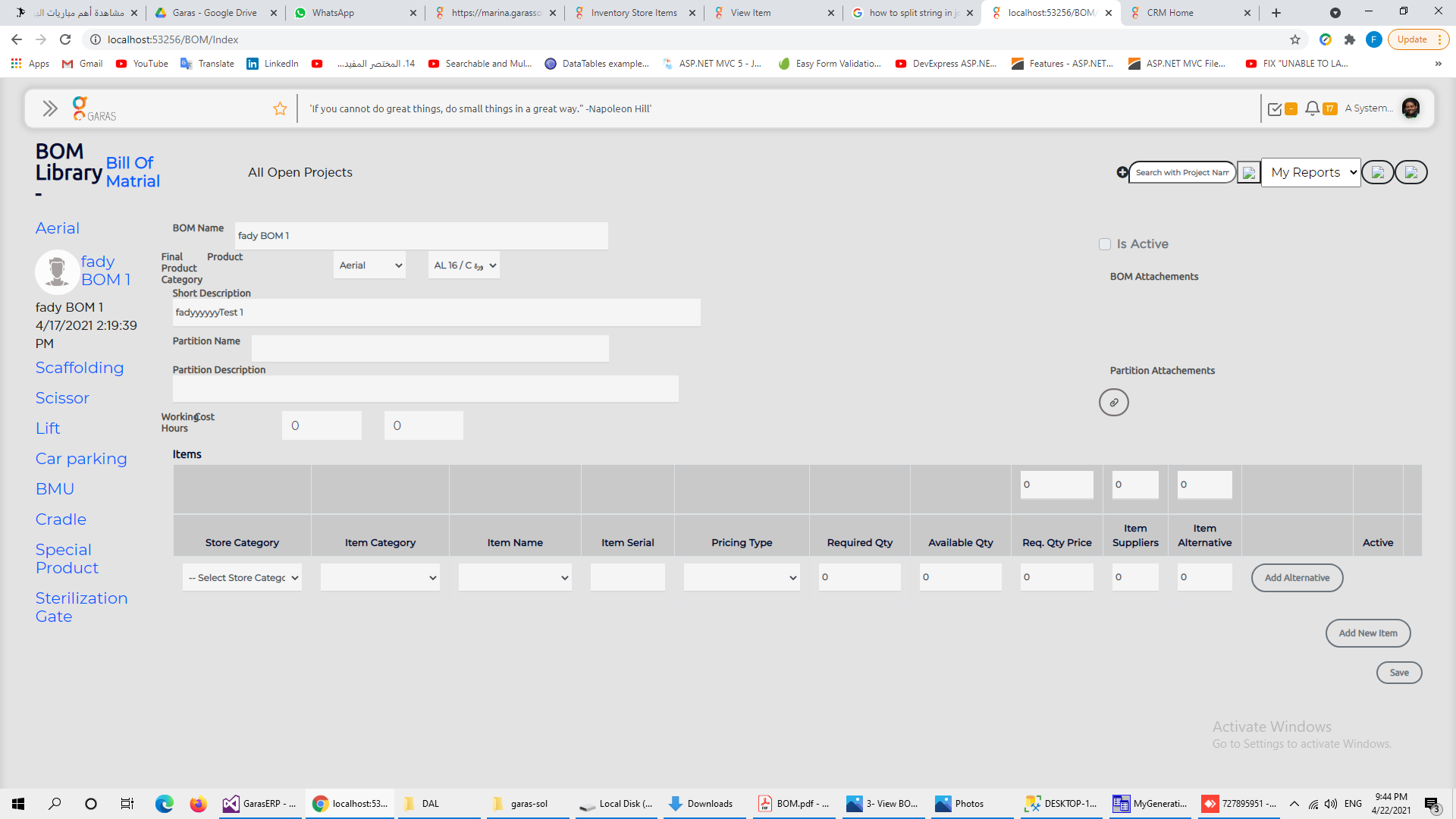Click the Partition Name input field
Viewport: 1456px width, 819px height.
[429, 349]
